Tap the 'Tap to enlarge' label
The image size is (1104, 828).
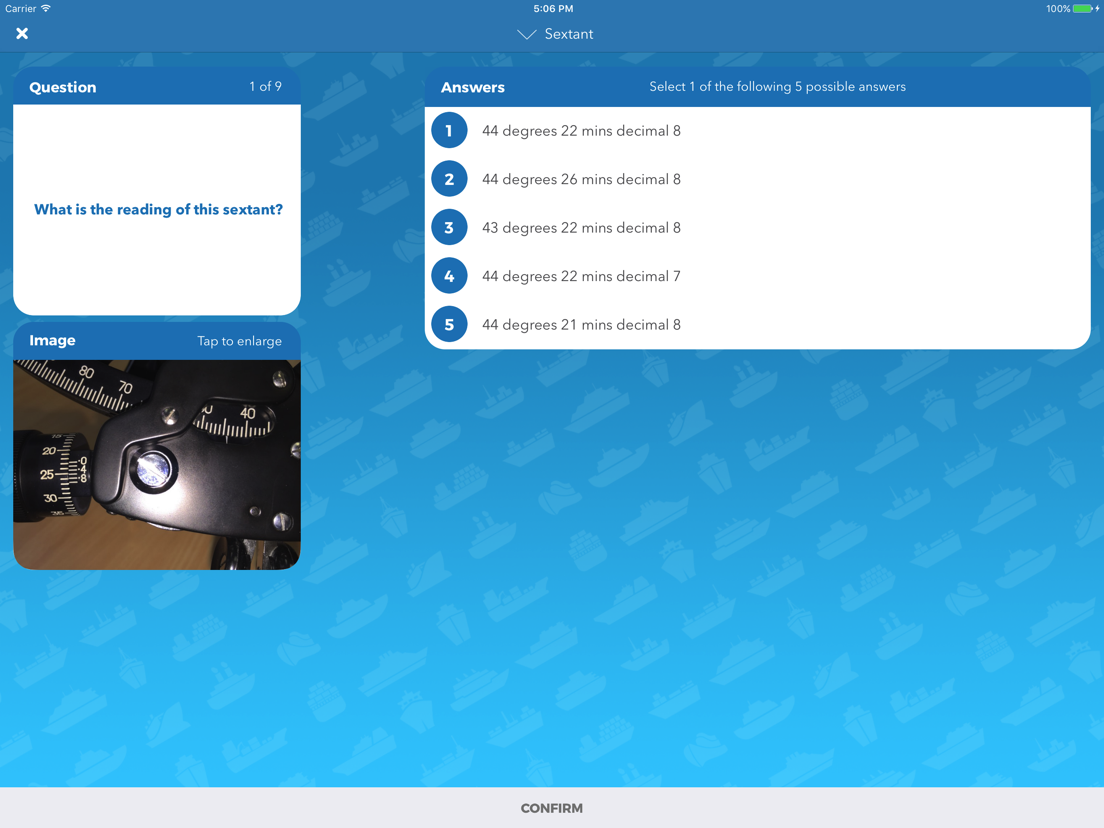pos(239,341)
